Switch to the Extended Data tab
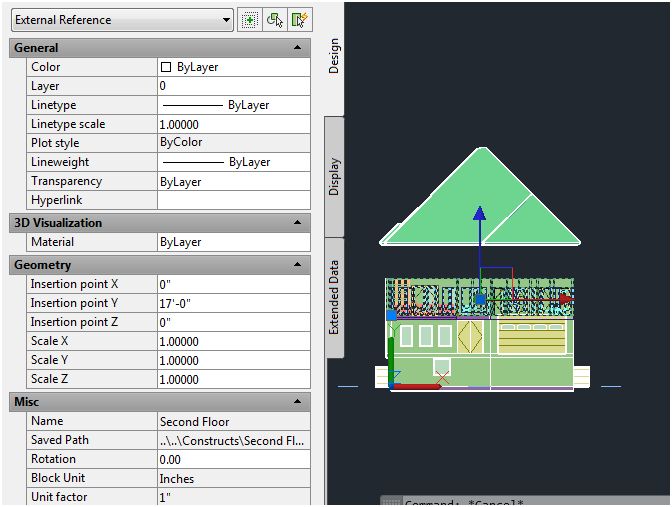 pos(334,297)
